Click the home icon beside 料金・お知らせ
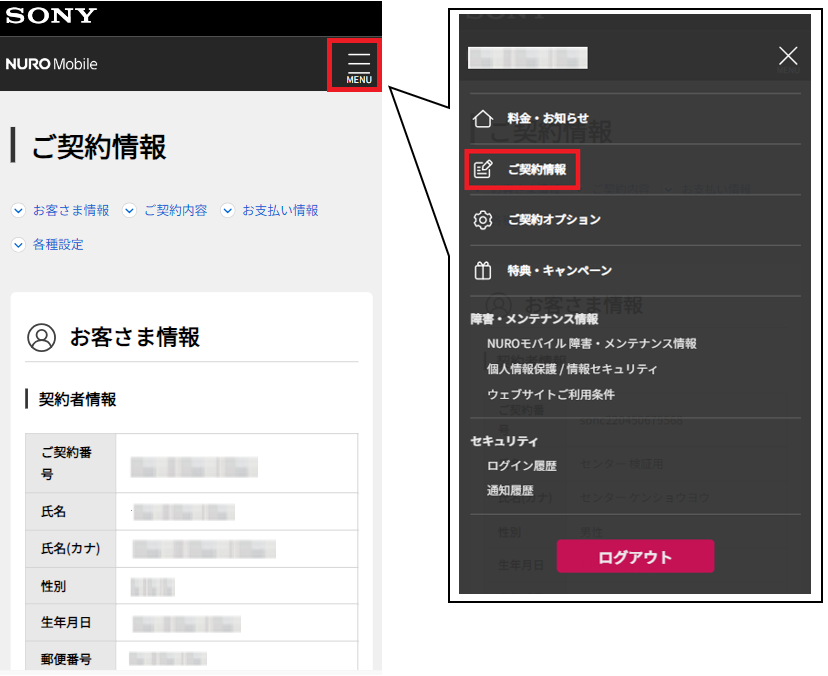The height and width of the screenshot is (676, 828). [483, 119]
